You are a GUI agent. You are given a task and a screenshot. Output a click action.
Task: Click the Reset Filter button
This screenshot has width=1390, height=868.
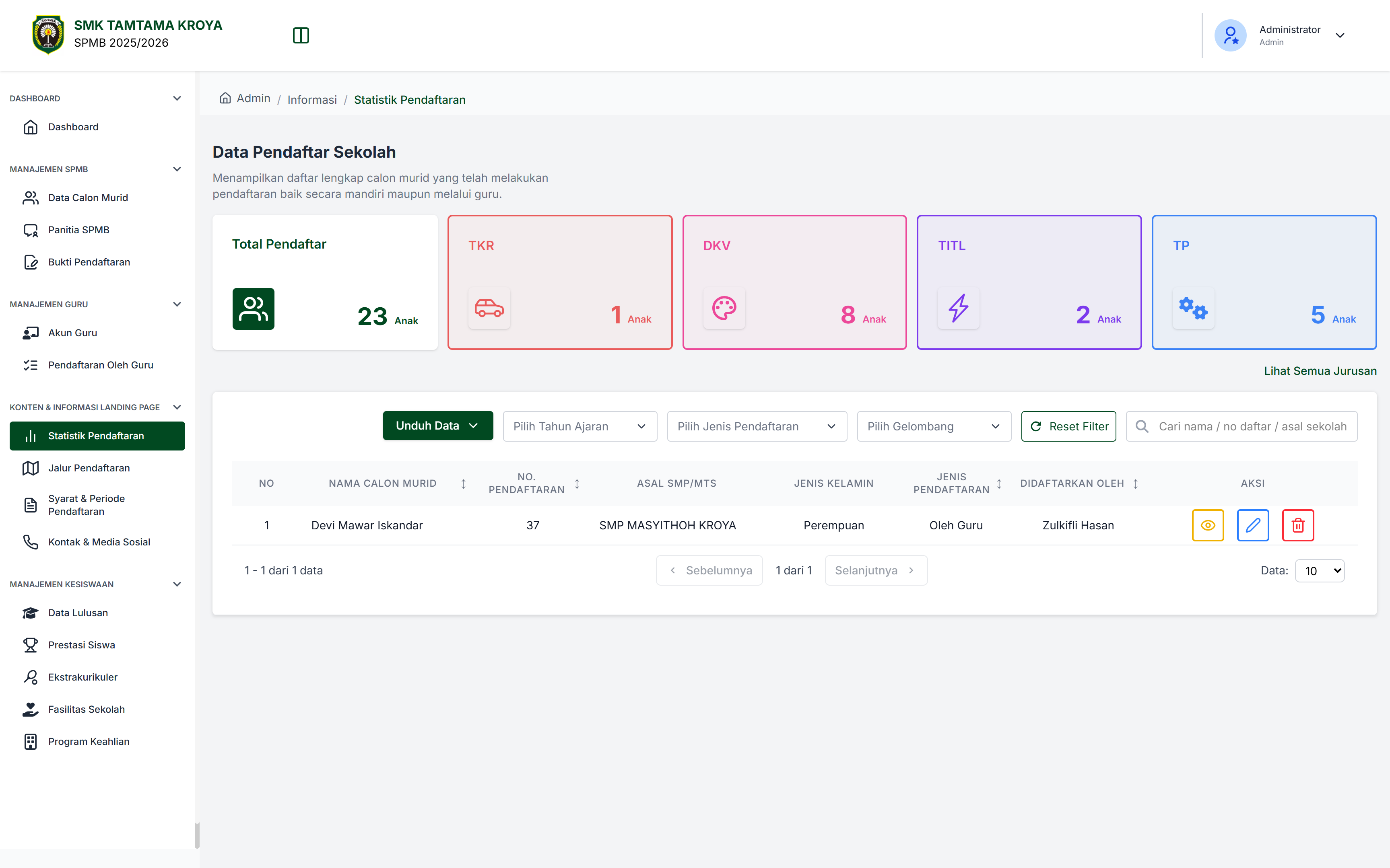click(1068, 426)
